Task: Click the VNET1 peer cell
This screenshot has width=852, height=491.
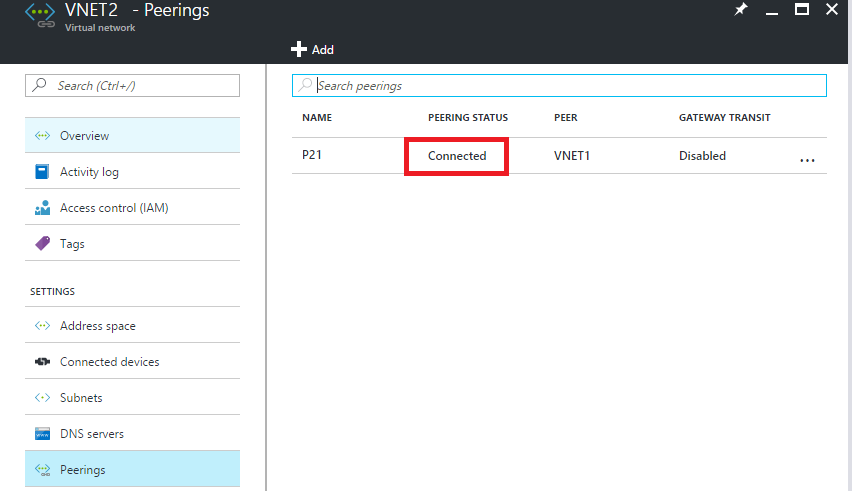Action: tap(572, 156)
